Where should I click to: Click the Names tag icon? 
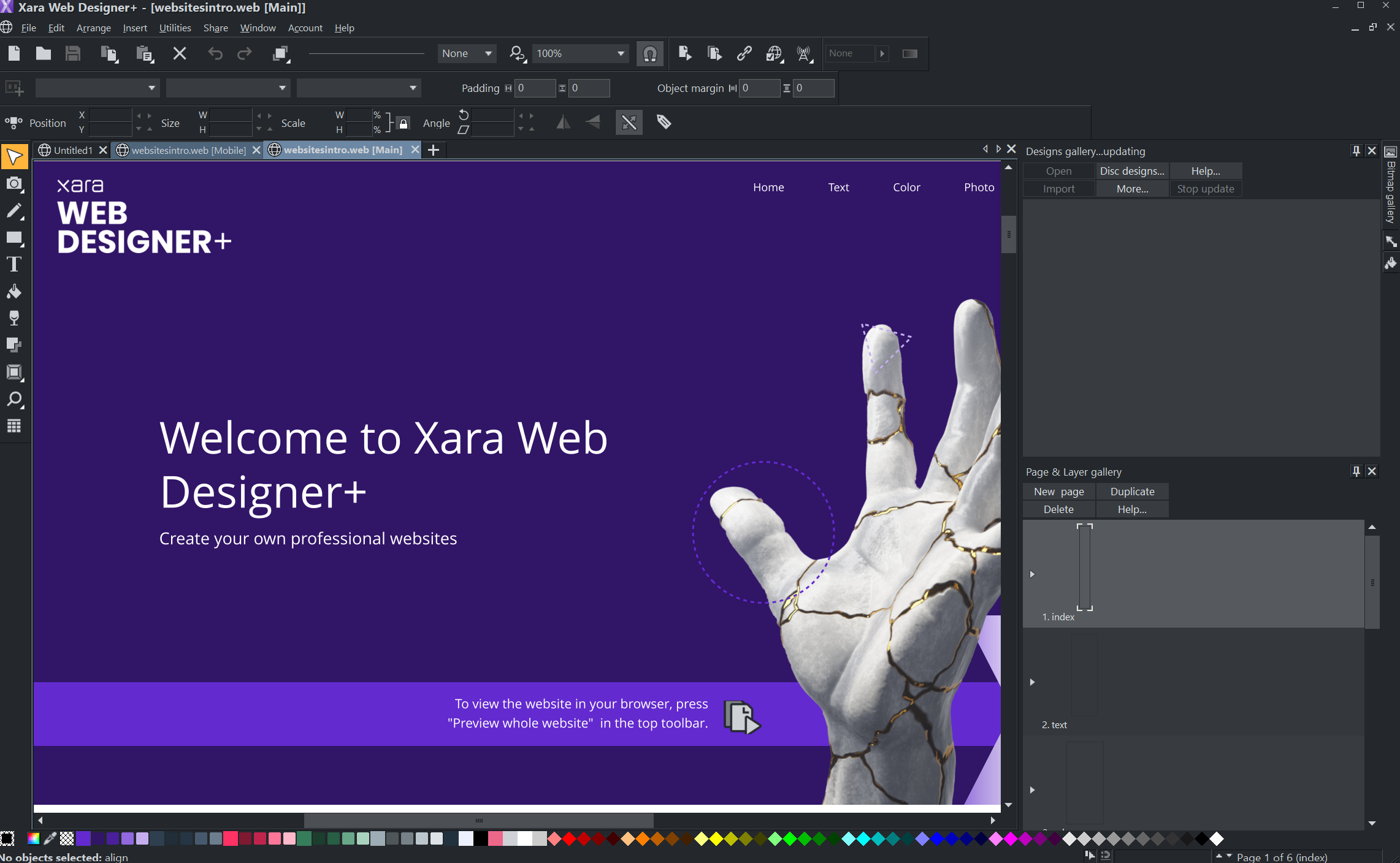pos(664,122)
